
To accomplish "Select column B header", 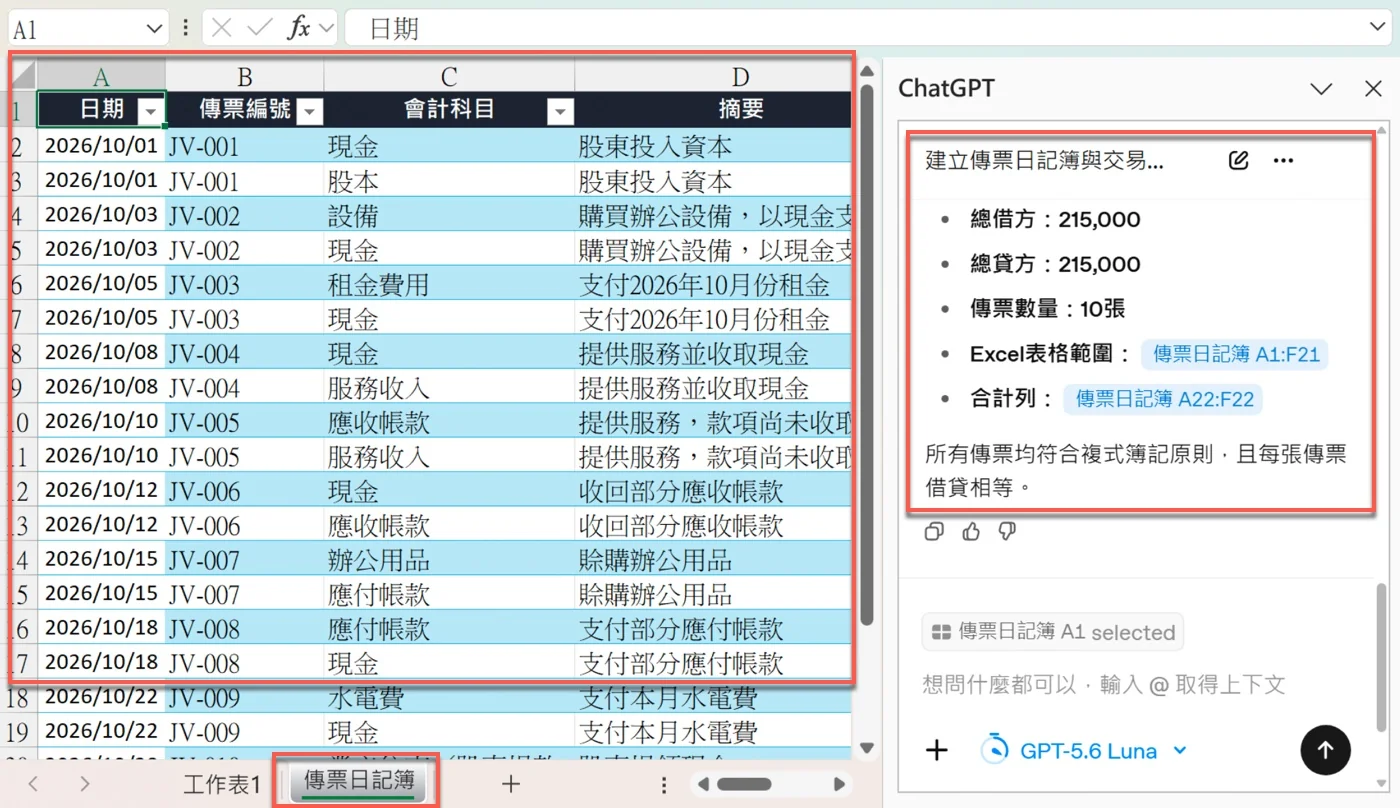I will click(x=244, y=76).
